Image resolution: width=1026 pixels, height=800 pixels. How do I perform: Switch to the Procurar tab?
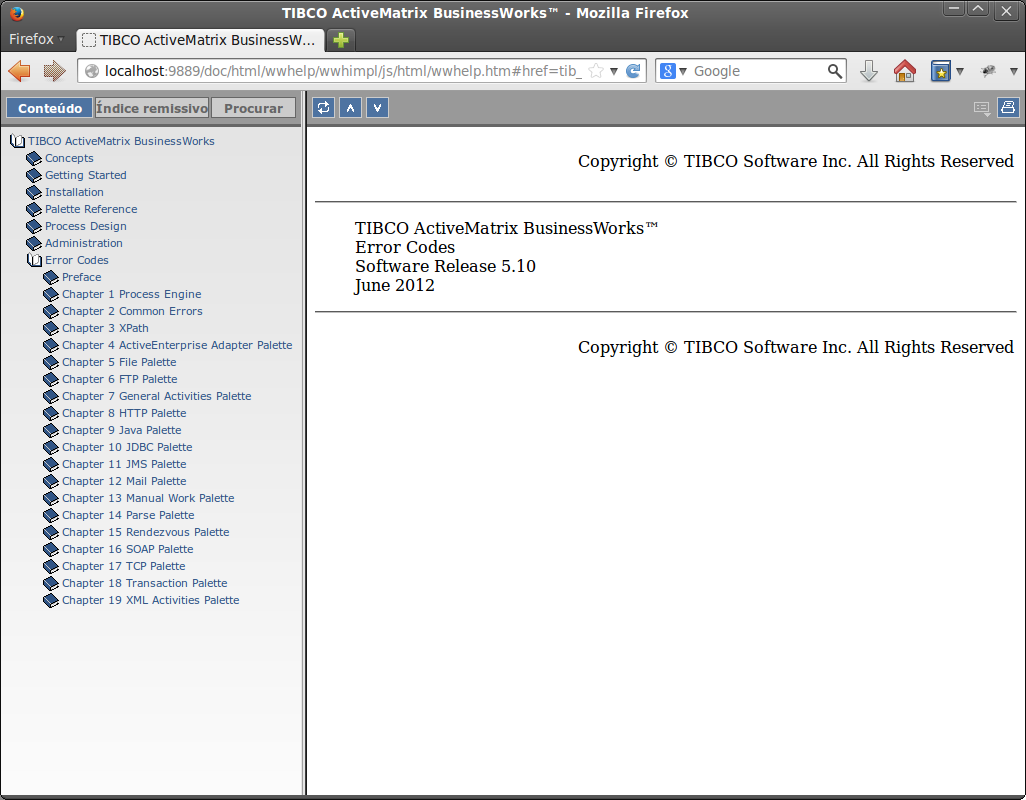253,108
